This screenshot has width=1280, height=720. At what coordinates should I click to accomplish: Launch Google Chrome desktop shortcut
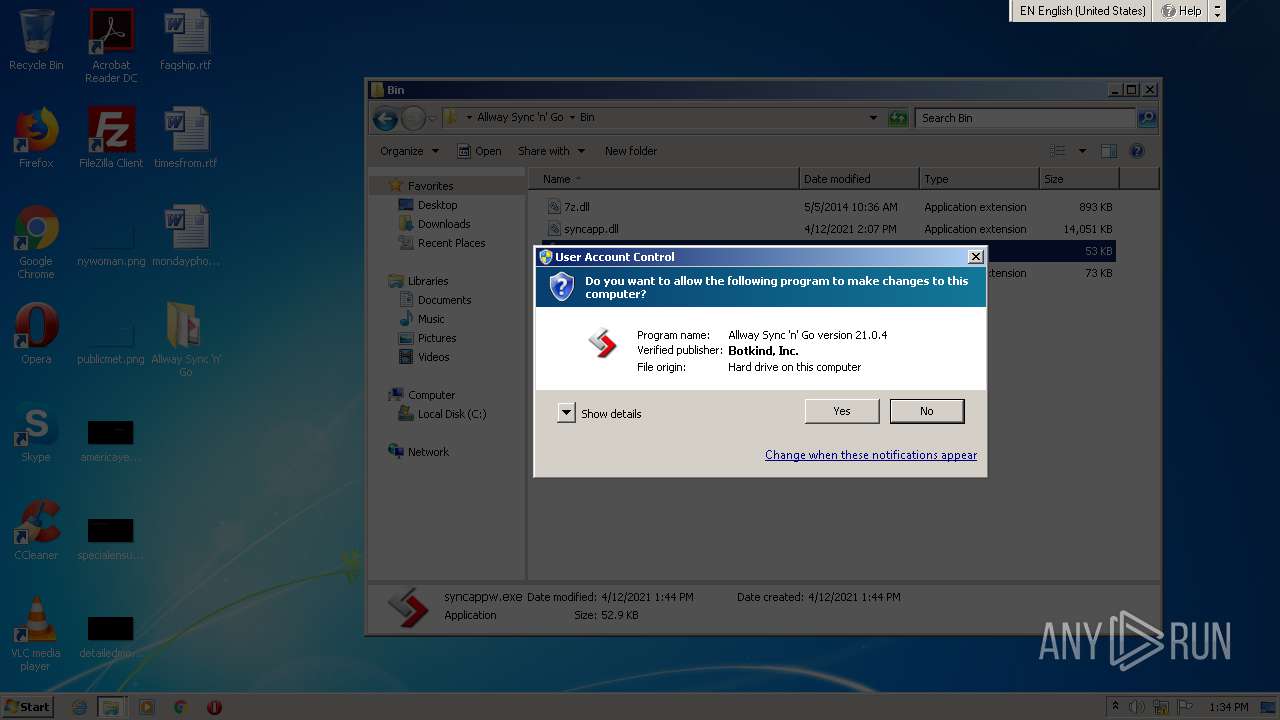pyautogui.click(x=36, y=242)
